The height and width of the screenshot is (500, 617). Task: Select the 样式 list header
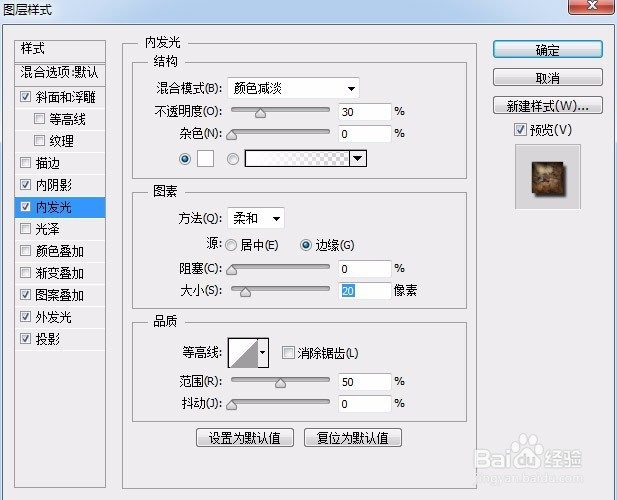coord(60,50)
